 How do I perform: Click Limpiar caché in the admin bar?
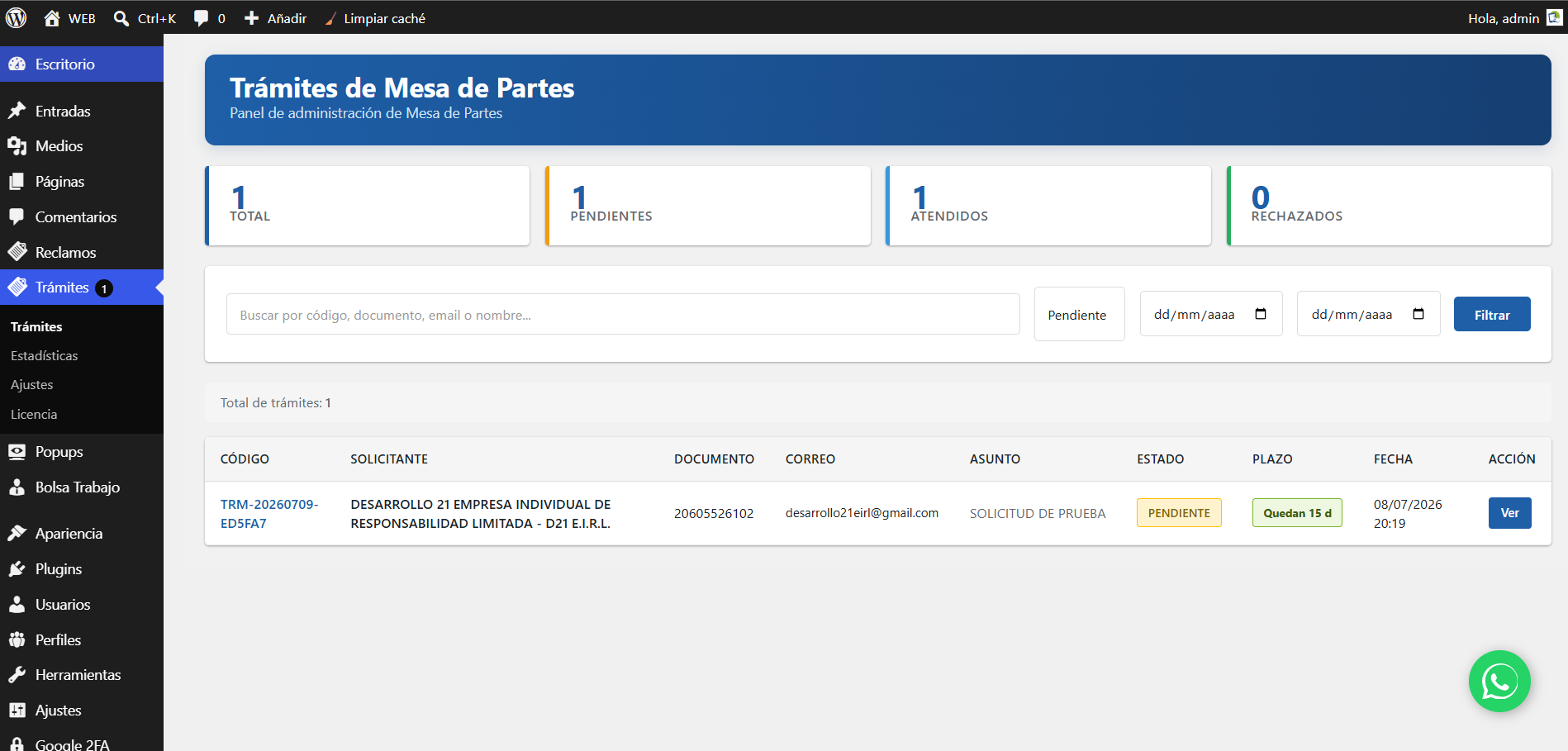[375, 18]
